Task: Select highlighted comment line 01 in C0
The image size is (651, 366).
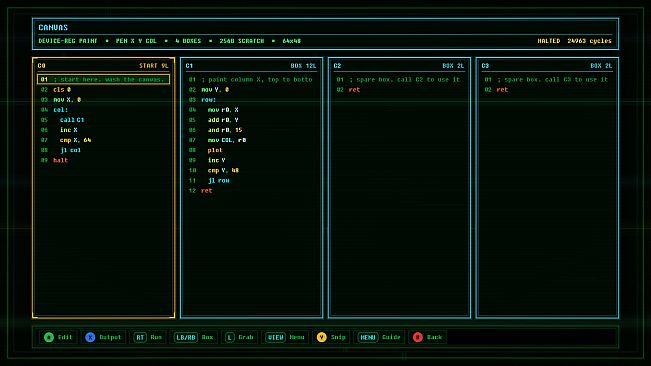Action: coord(103,79)
